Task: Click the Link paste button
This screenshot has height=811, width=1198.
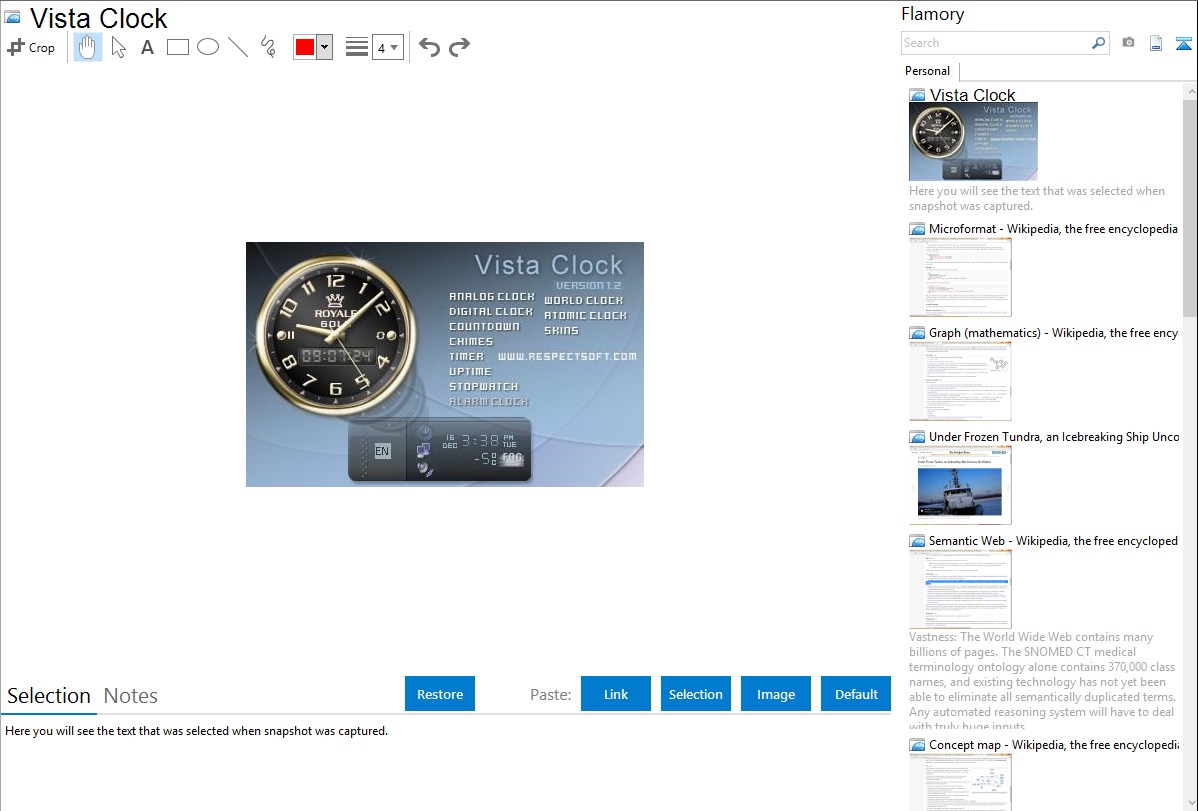Action: [x=616, y=694]
